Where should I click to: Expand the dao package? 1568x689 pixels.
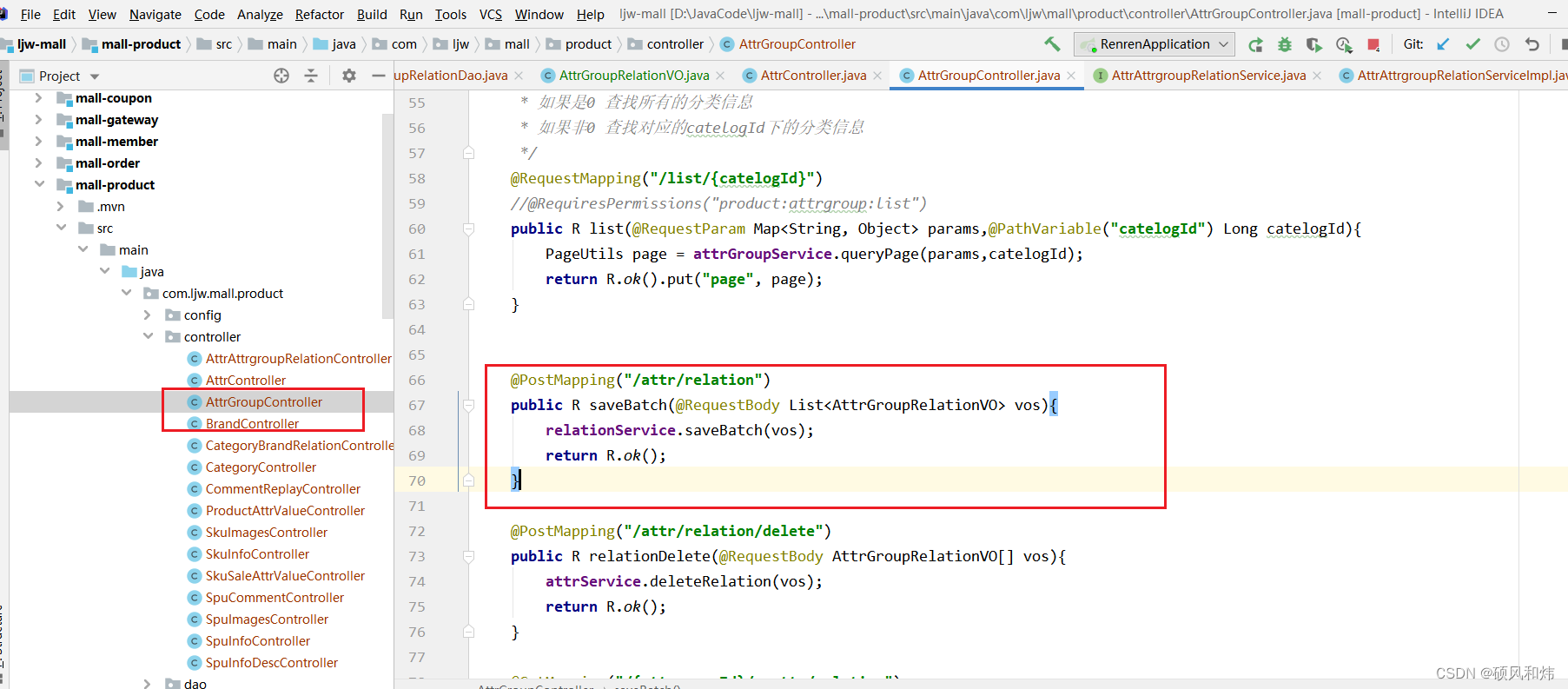(147, 684)
